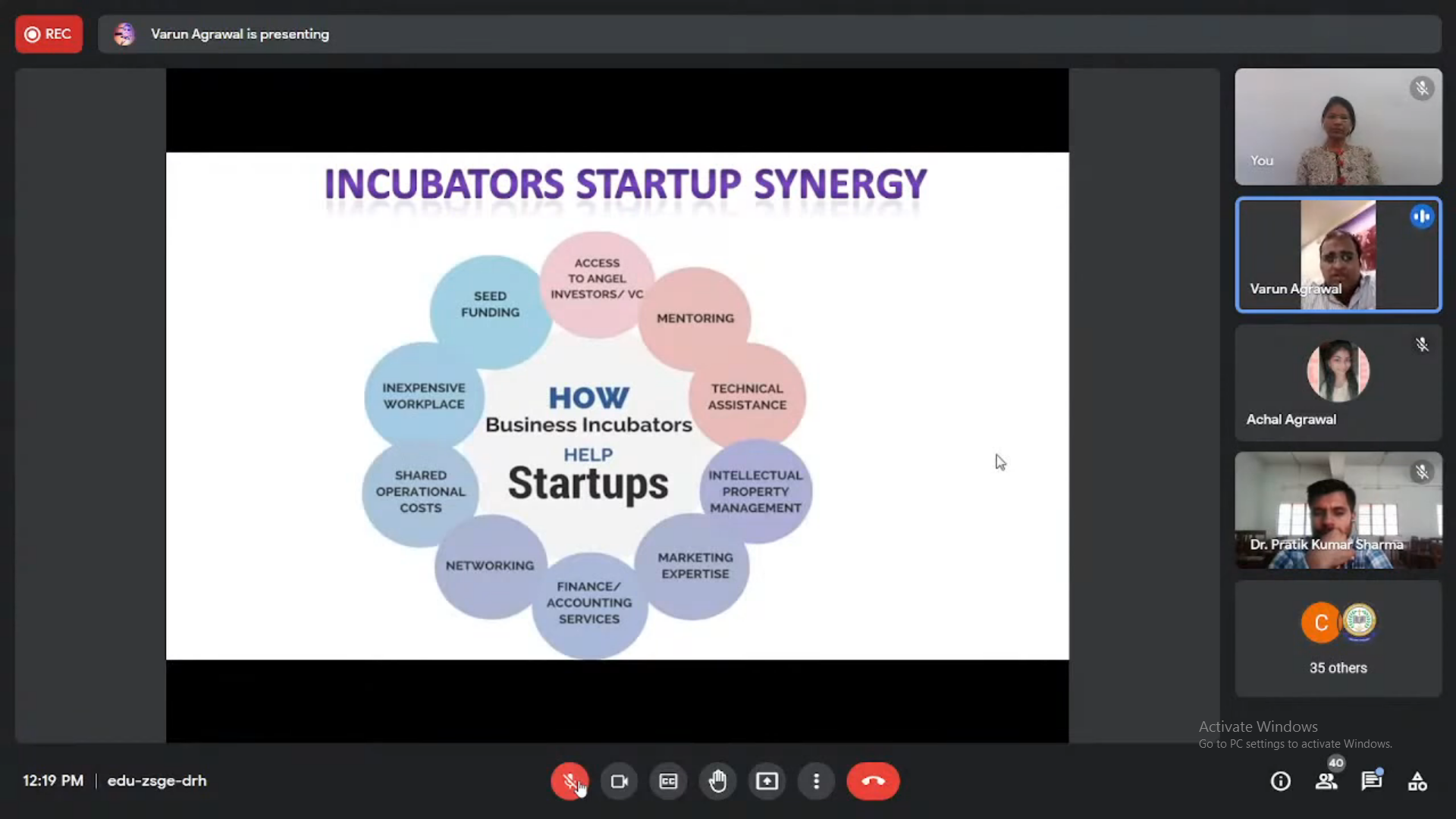This screenshot has width=1456, height=819.
Task: Click the edu-zsge-drh meeting code
Action: 157,781
